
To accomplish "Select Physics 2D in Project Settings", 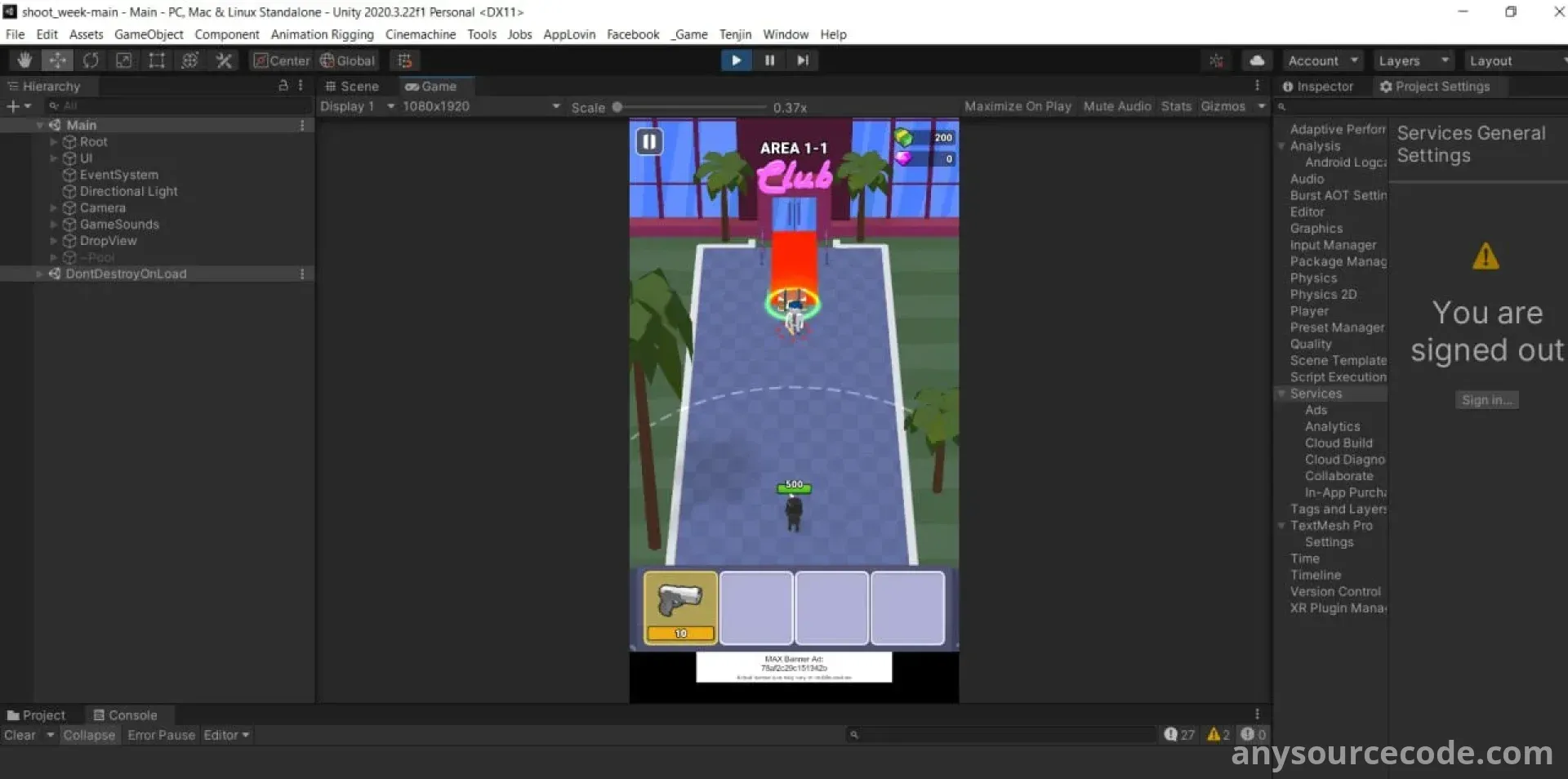I will [1323, 295].
